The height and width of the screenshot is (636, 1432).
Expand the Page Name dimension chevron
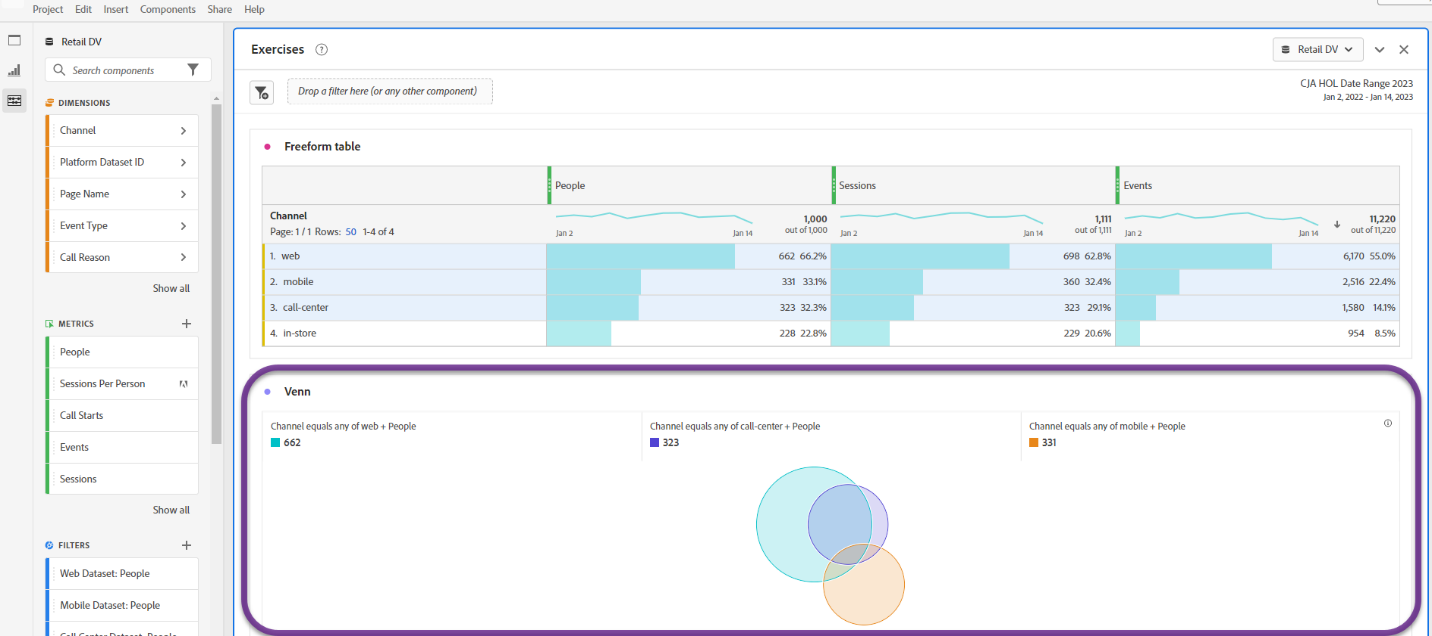click(x=183, y=194)
